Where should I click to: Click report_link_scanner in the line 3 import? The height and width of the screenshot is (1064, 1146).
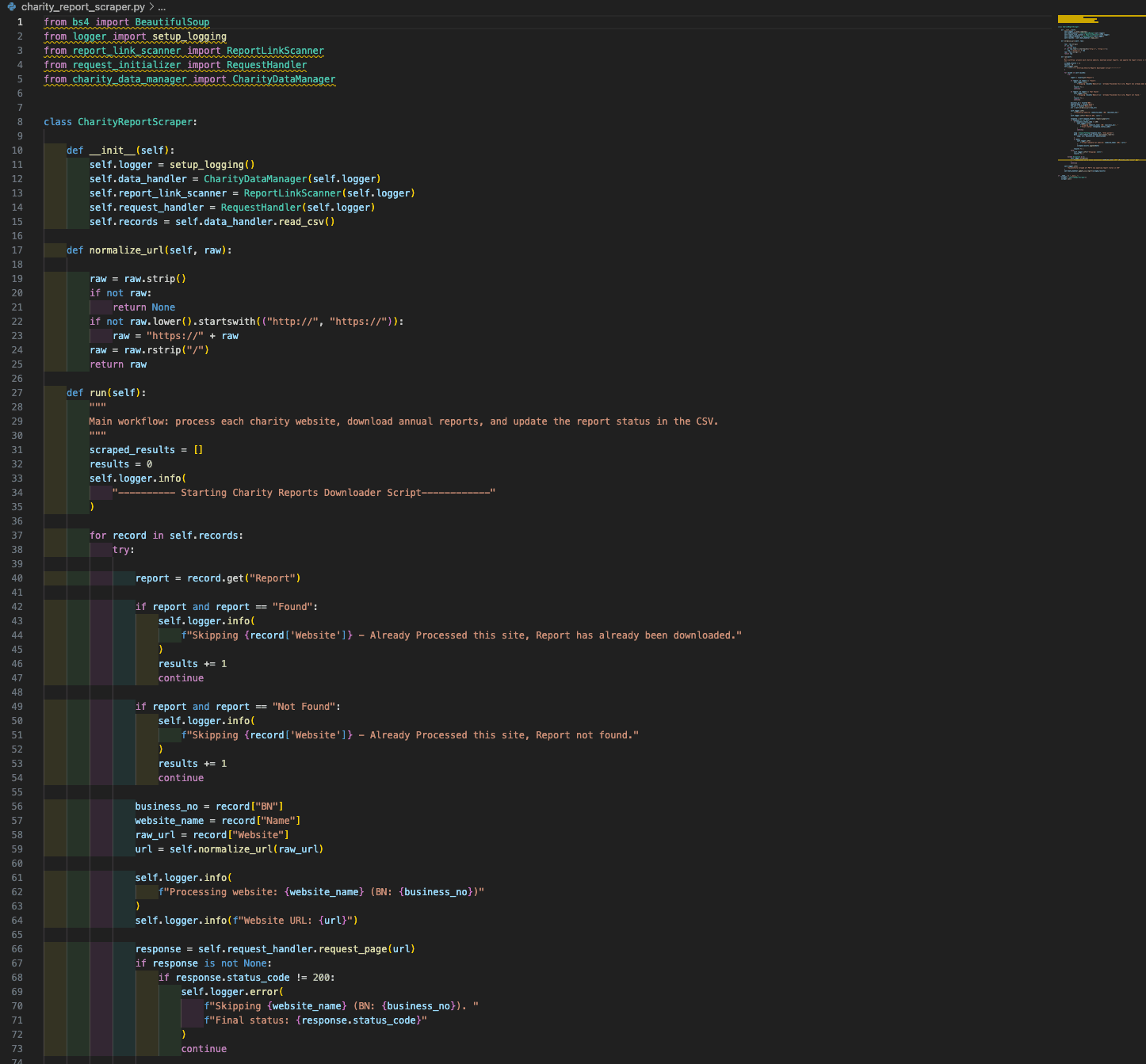127,51
